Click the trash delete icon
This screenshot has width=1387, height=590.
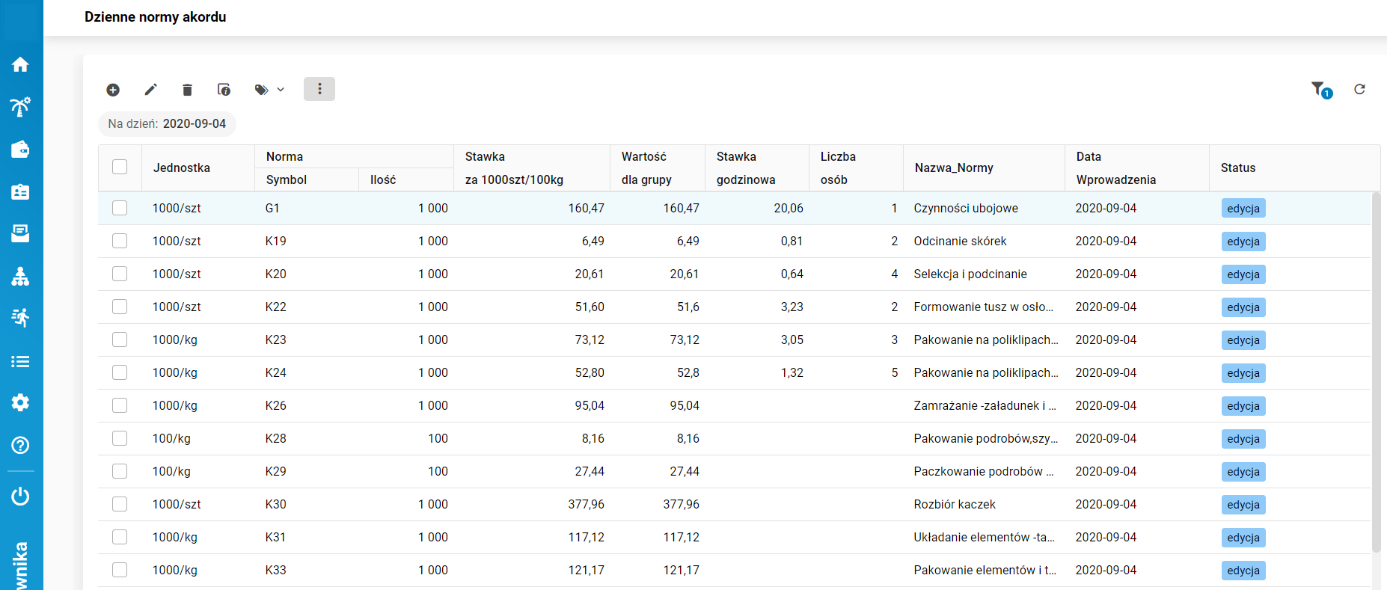pos(187,89)
